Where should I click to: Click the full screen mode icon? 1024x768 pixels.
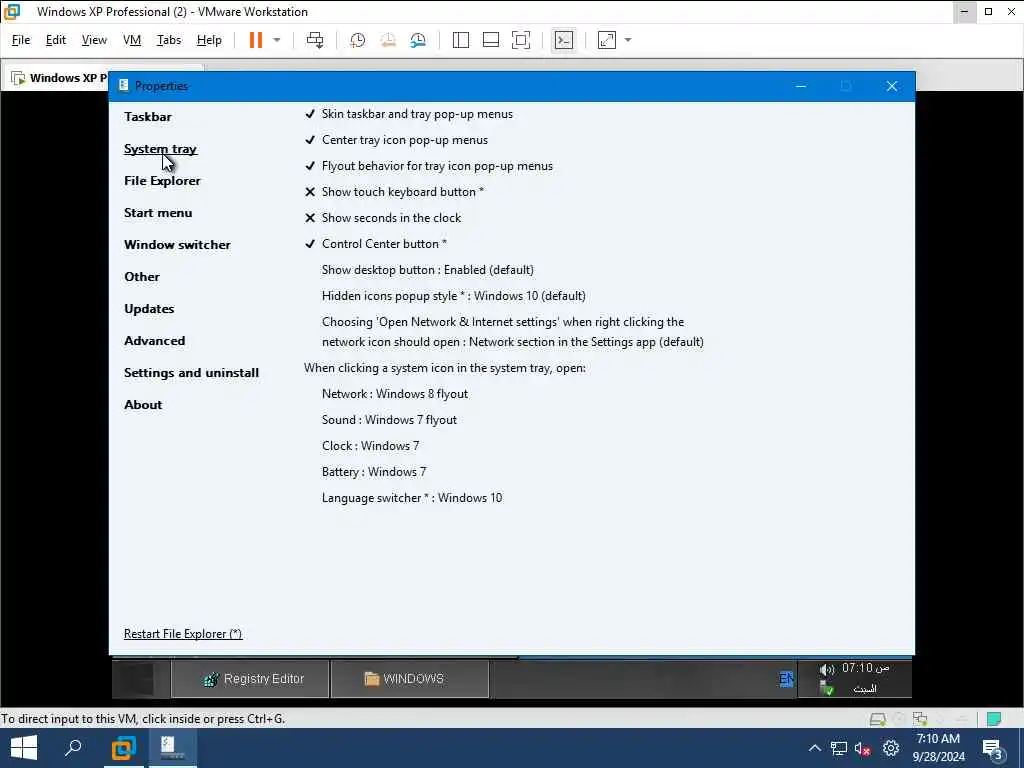520,40
